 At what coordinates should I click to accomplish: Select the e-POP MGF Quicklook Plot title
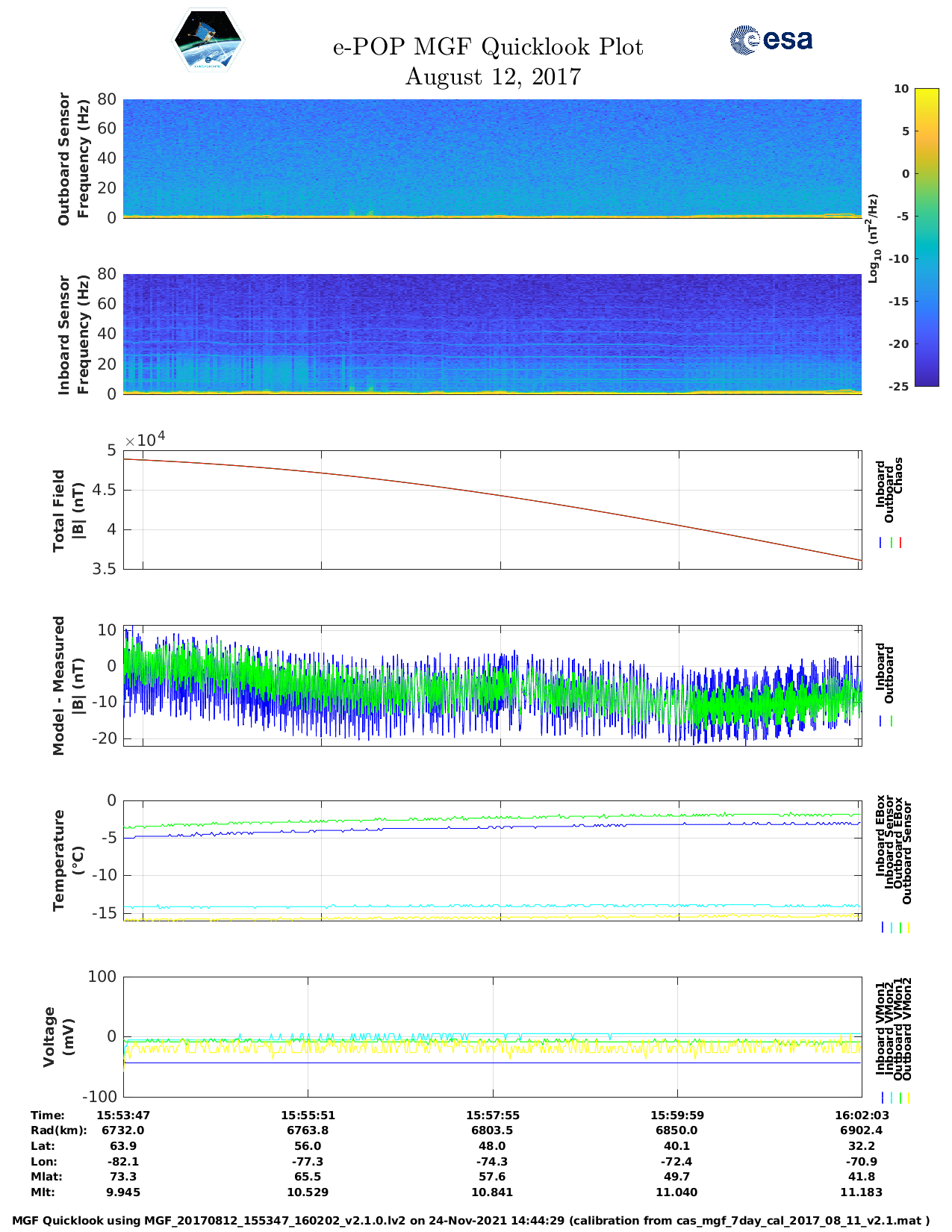coord(488,47)
